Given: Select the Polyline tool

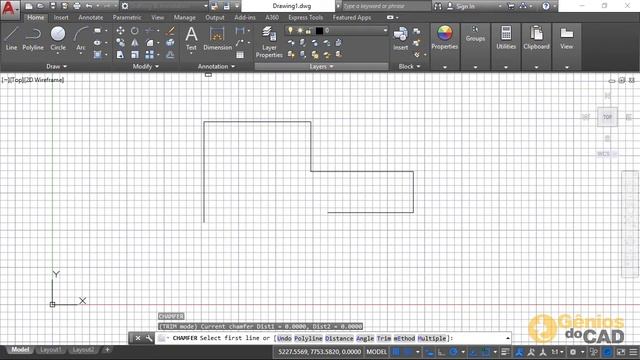Looking at the screenshot, I should click(33, 39).
